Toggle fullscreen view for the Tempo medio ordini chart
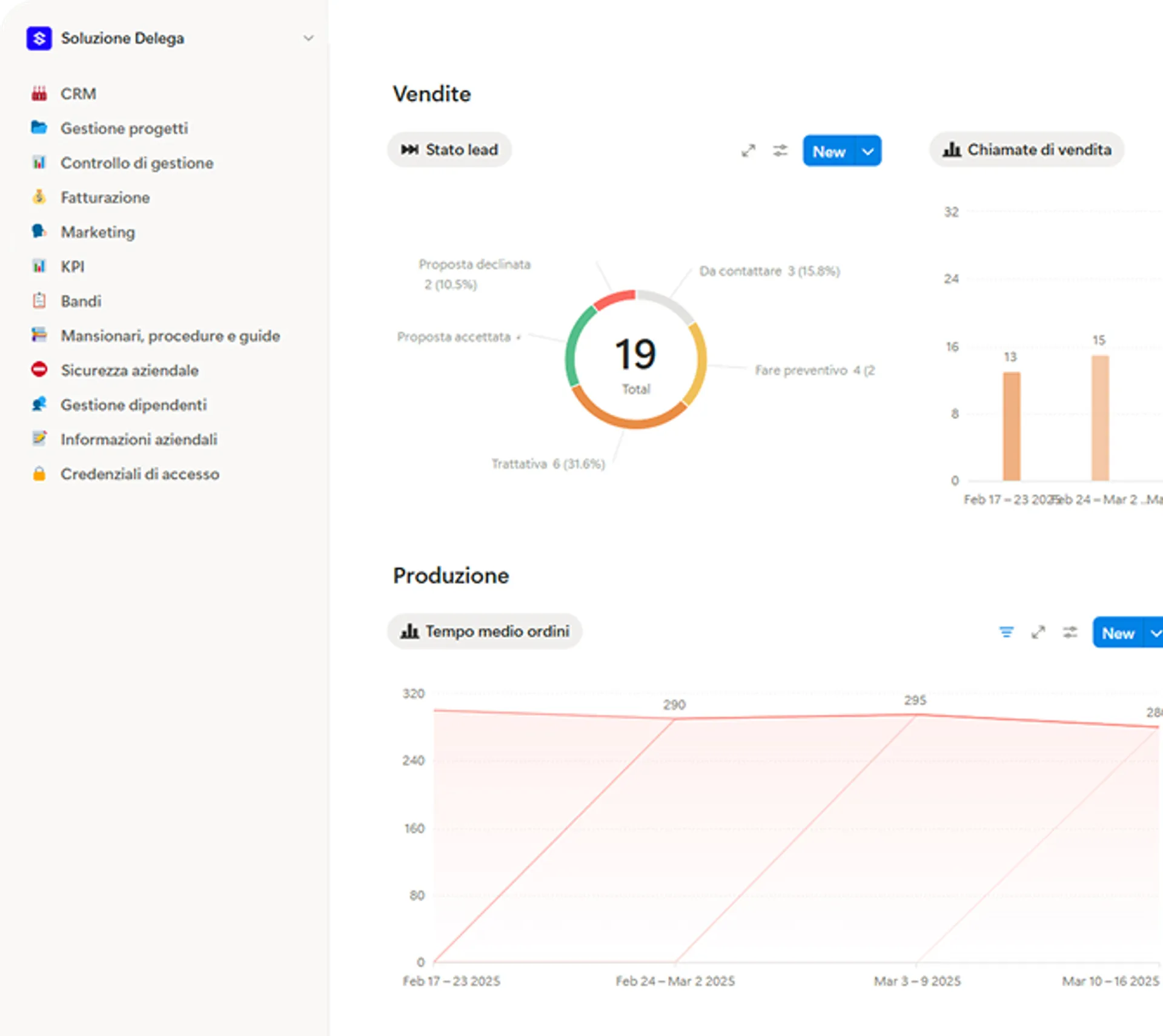The image size is (1163, 1036). (1039, 632)
